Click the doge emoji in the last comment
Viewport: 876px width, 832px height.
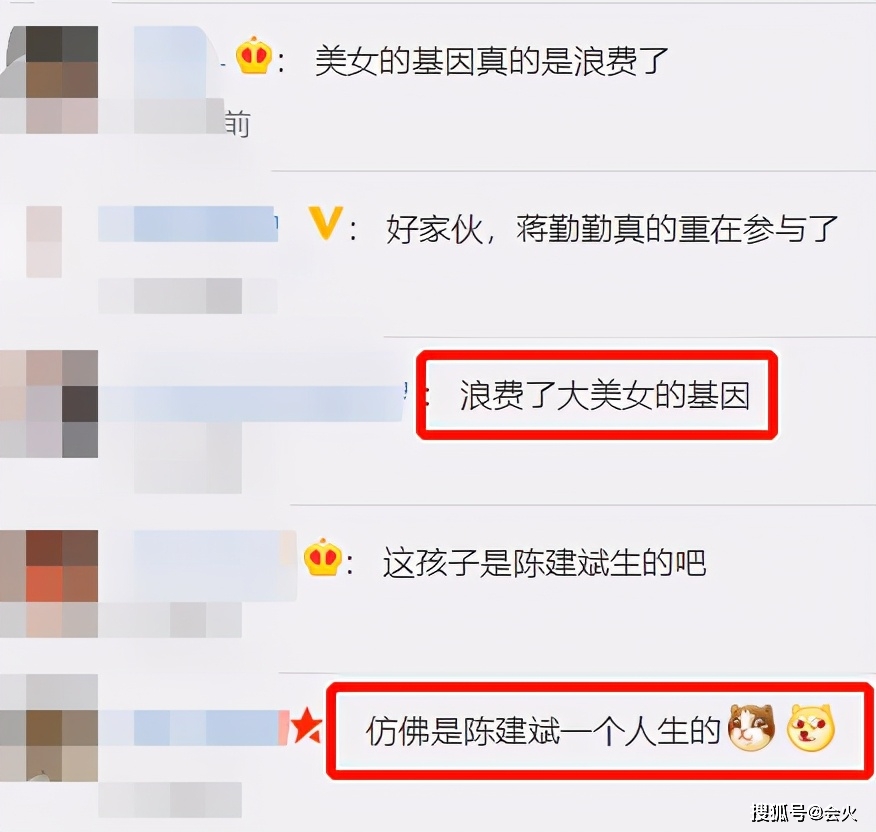(x=811, y=726)
